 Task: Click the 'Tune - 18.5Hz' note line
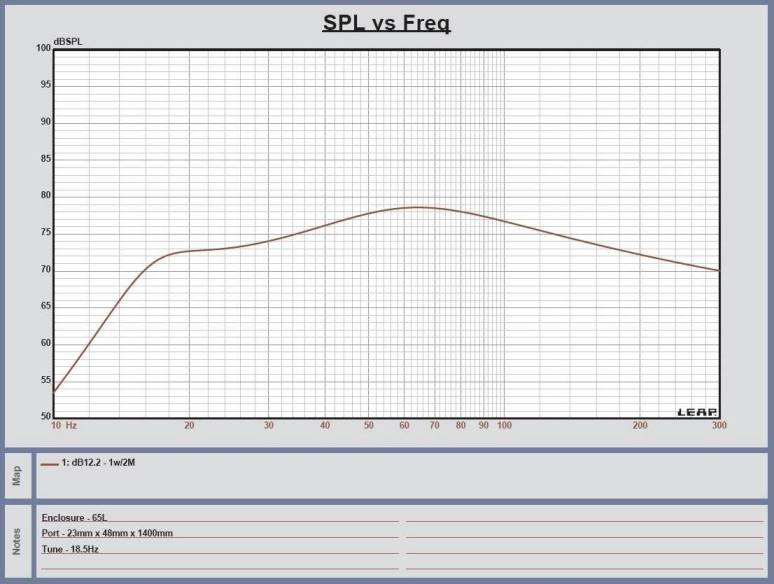coord(70,549)
